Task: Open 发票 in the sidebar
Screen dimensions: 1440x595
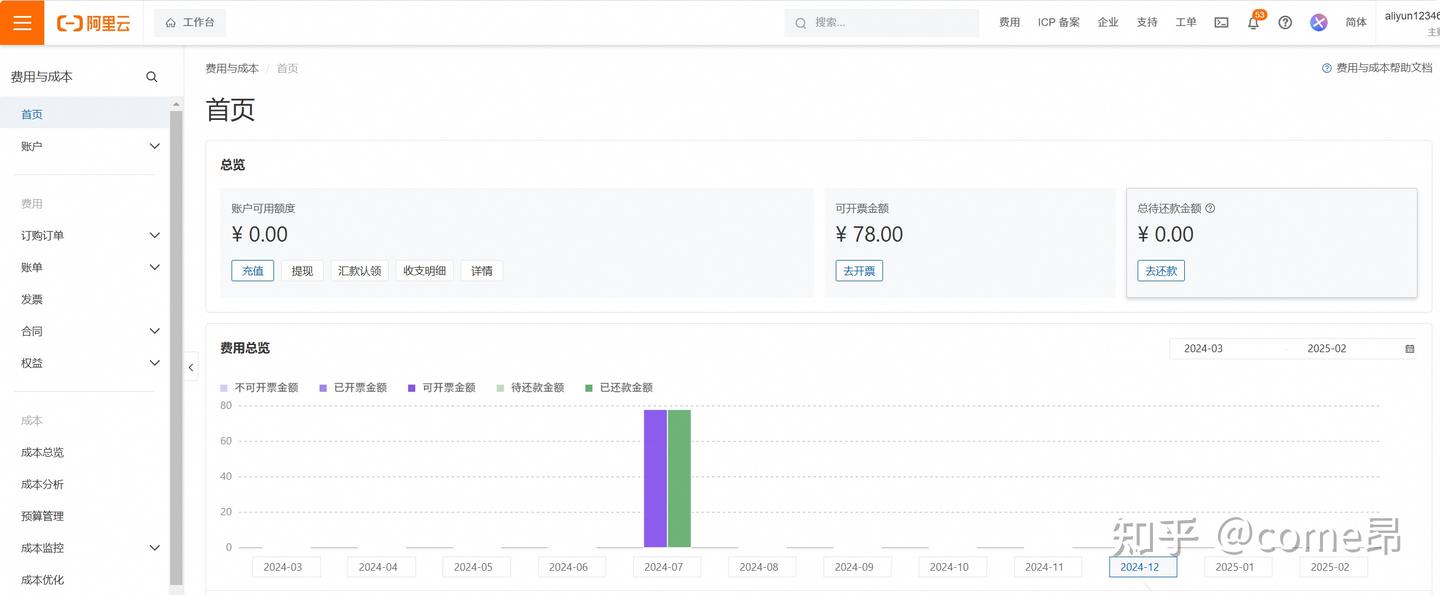Action: point(85,299)
